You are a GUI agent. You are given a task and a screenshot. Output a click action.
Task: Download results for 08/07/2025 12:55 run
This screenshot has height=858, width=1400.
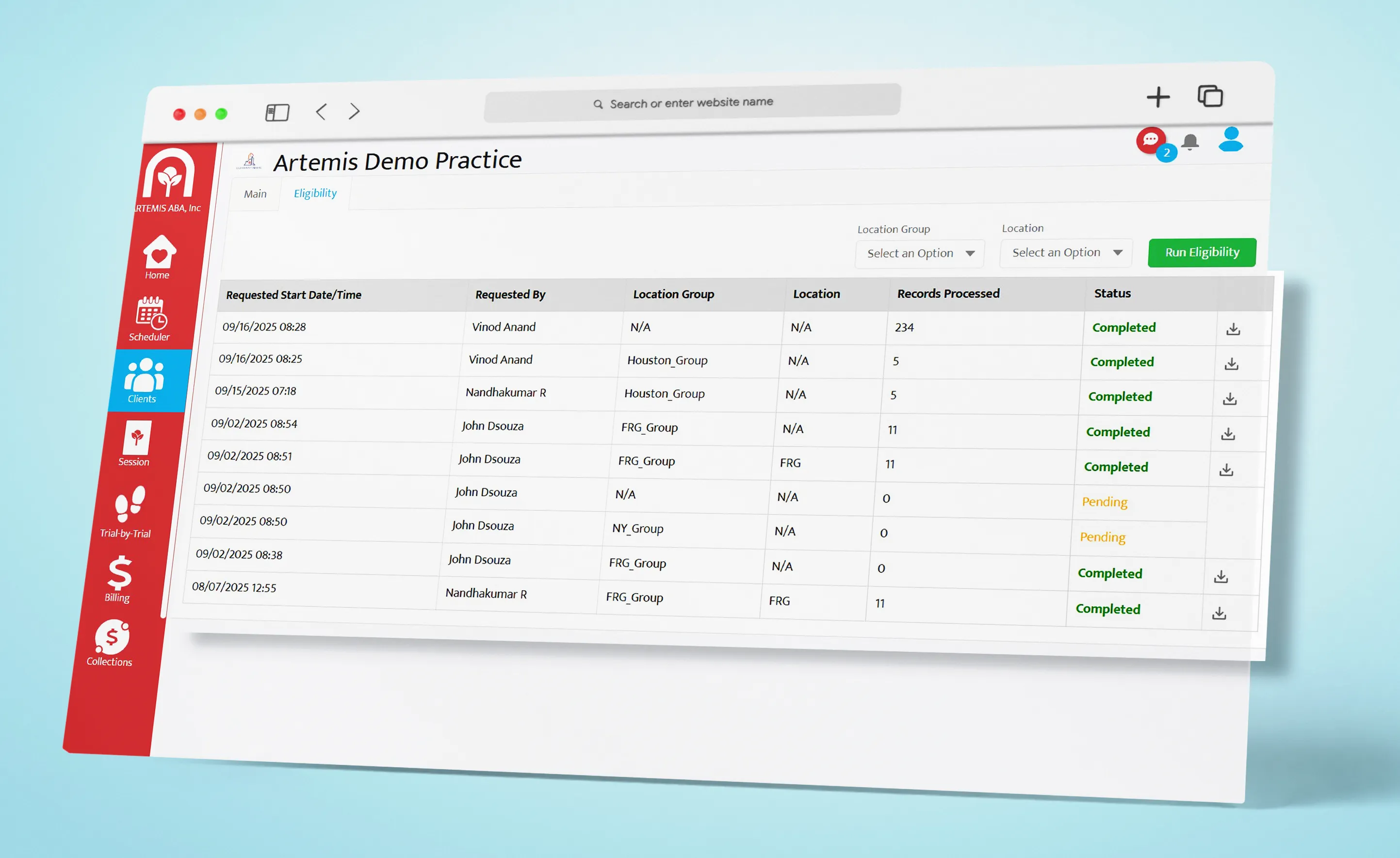click(1220, 614)
